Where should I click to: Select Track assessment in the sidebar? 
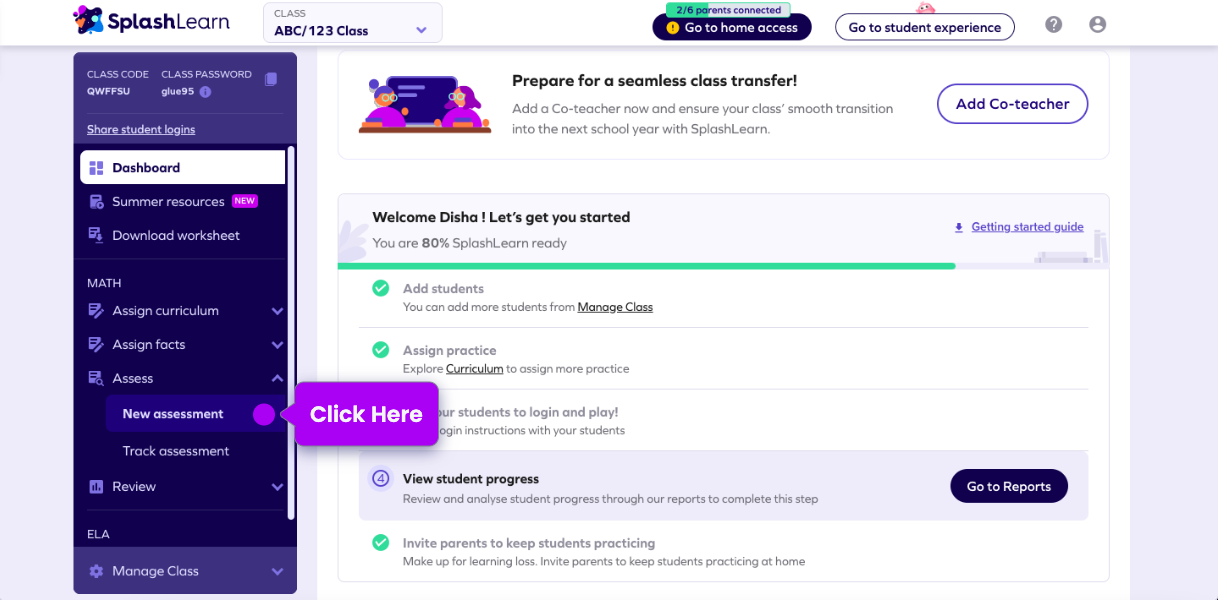176,451
